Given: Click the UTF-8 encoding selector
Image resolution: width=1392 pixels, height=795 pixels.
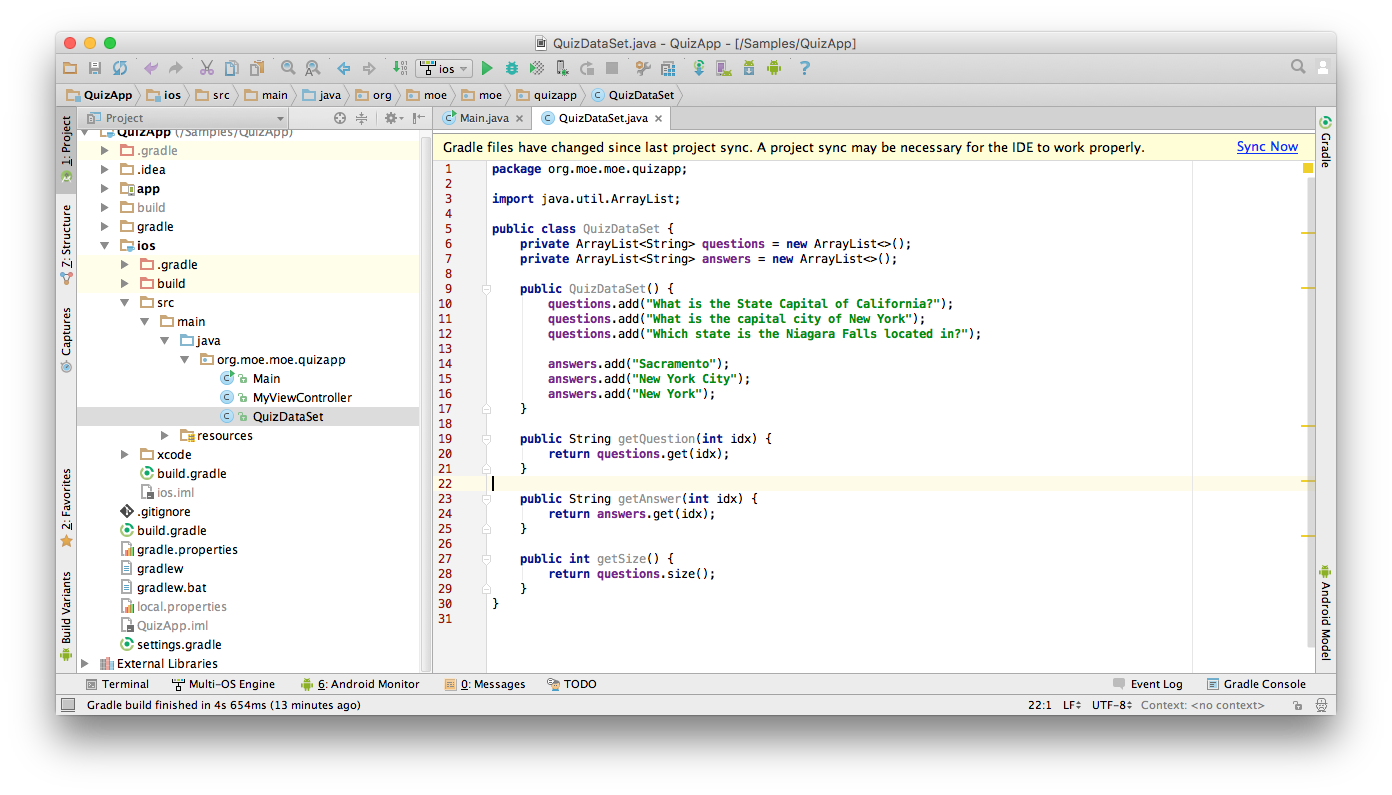Looking at the screenshot, I should pyautogui.click(x=1111, y=705).
